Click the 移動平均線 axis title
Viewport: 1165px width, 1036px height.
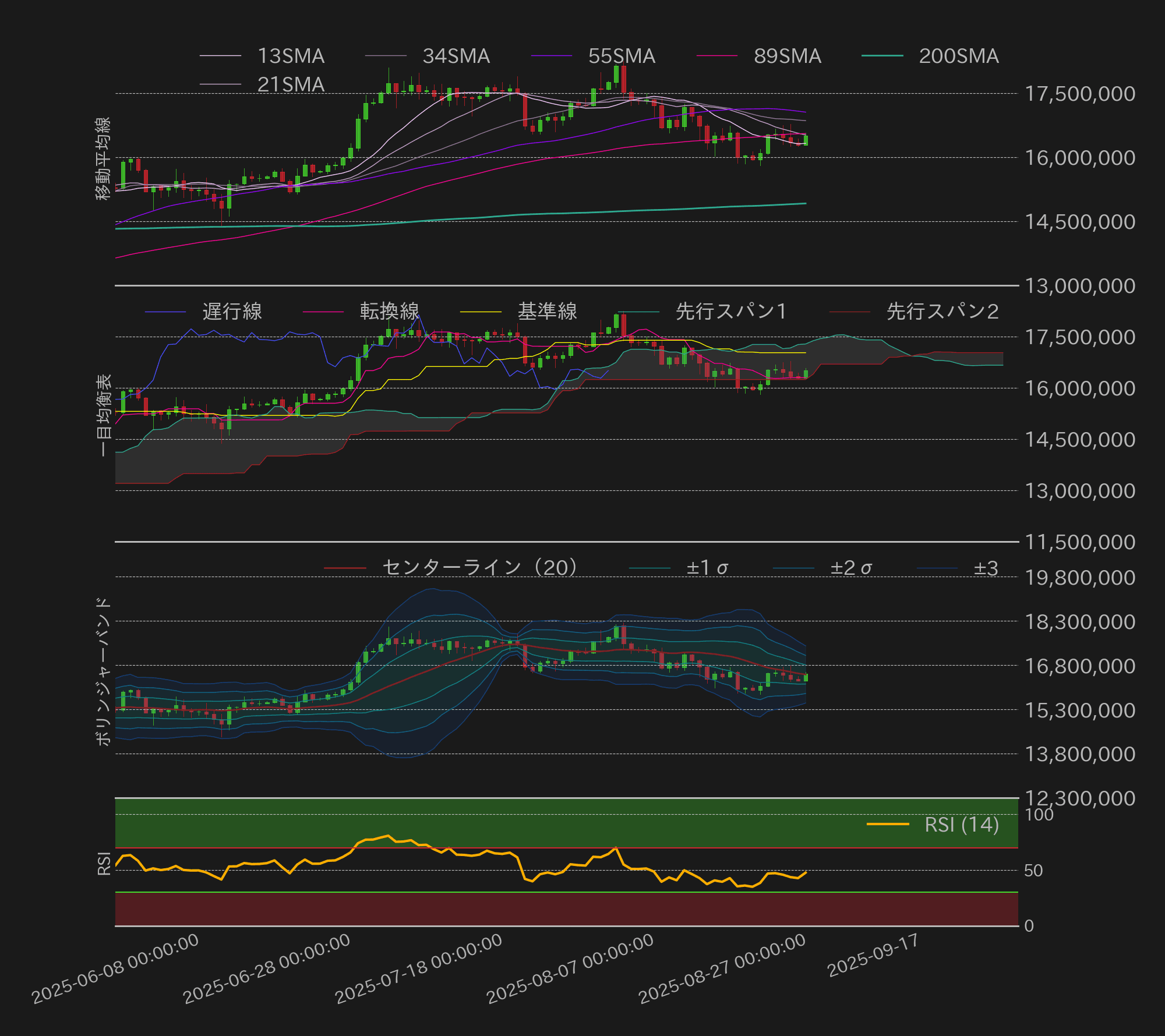click(103, 158)
